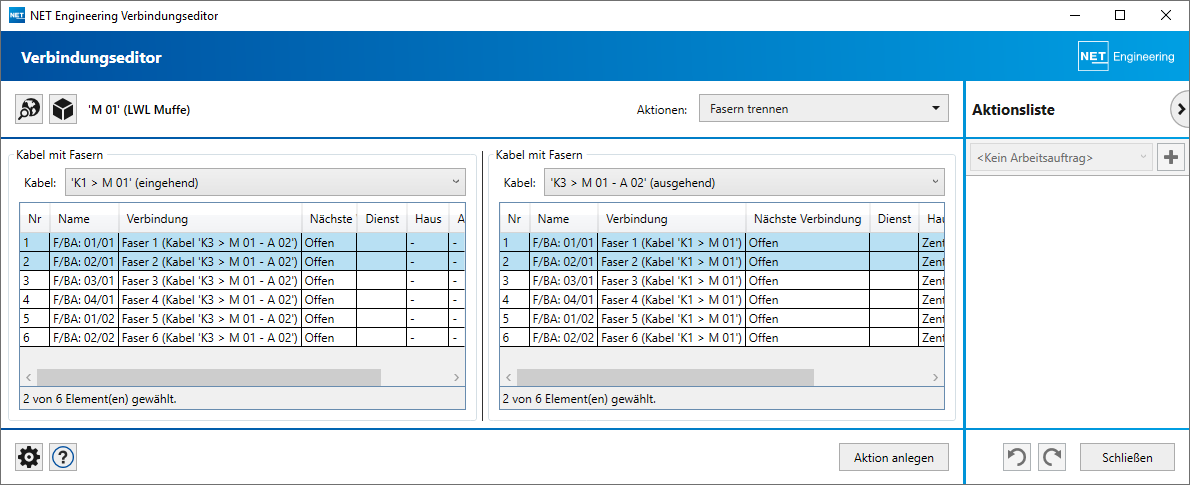This screenshot has width=1190, height=485.
Task: Select right row 'Faser 1 (Kabel 'K1 > M 01')'
Action: pos(722,242)
